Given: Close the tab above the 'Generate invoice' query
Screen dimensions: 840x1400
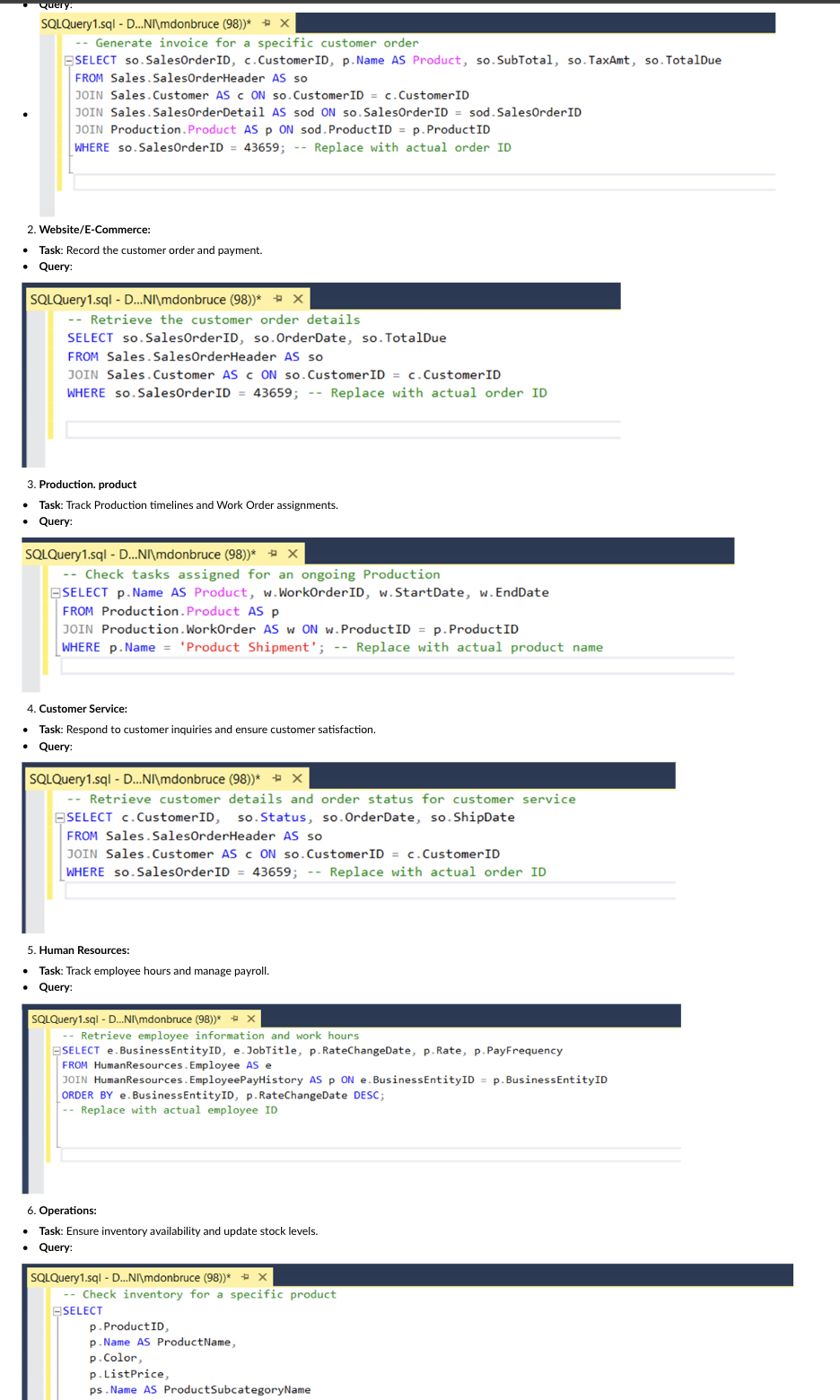Looking at the screenshot, I should 284,23.
